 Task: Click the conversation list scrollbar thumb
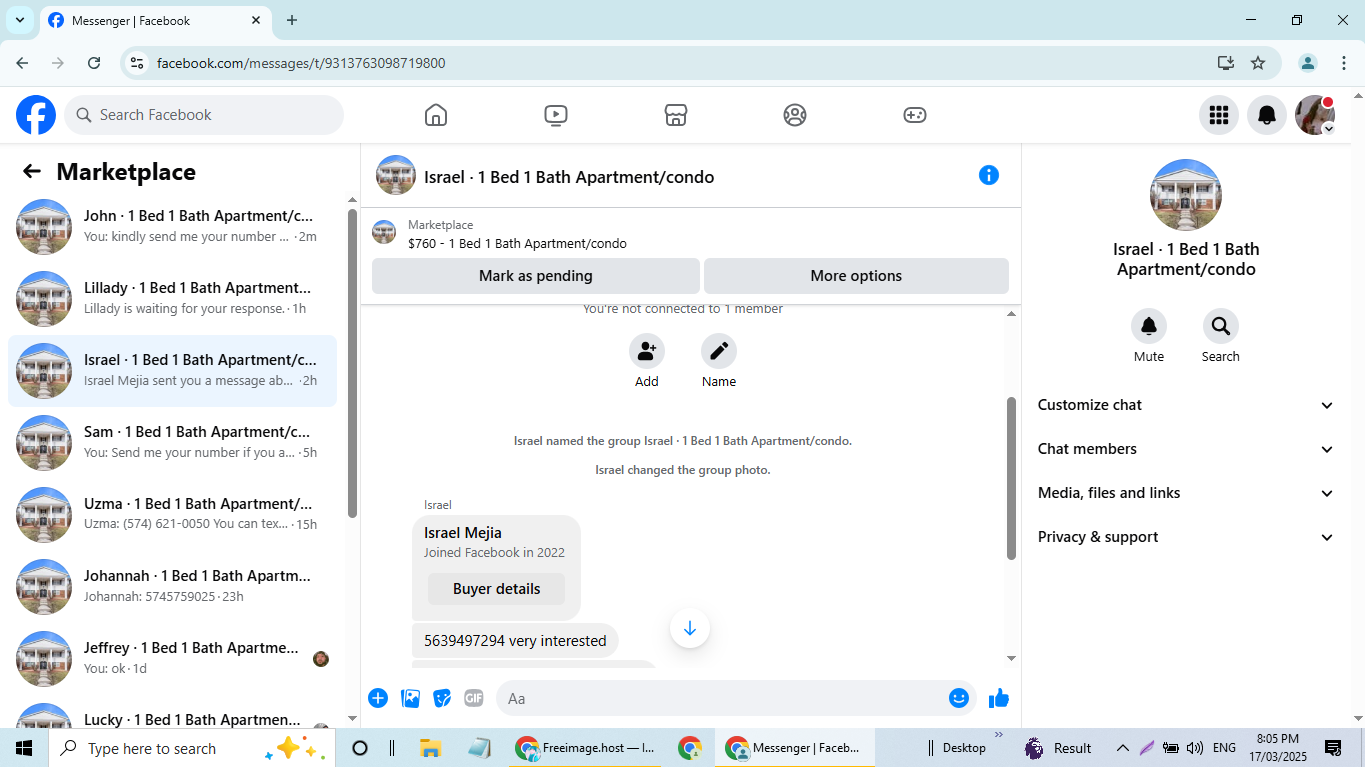(x=352, y=363)
